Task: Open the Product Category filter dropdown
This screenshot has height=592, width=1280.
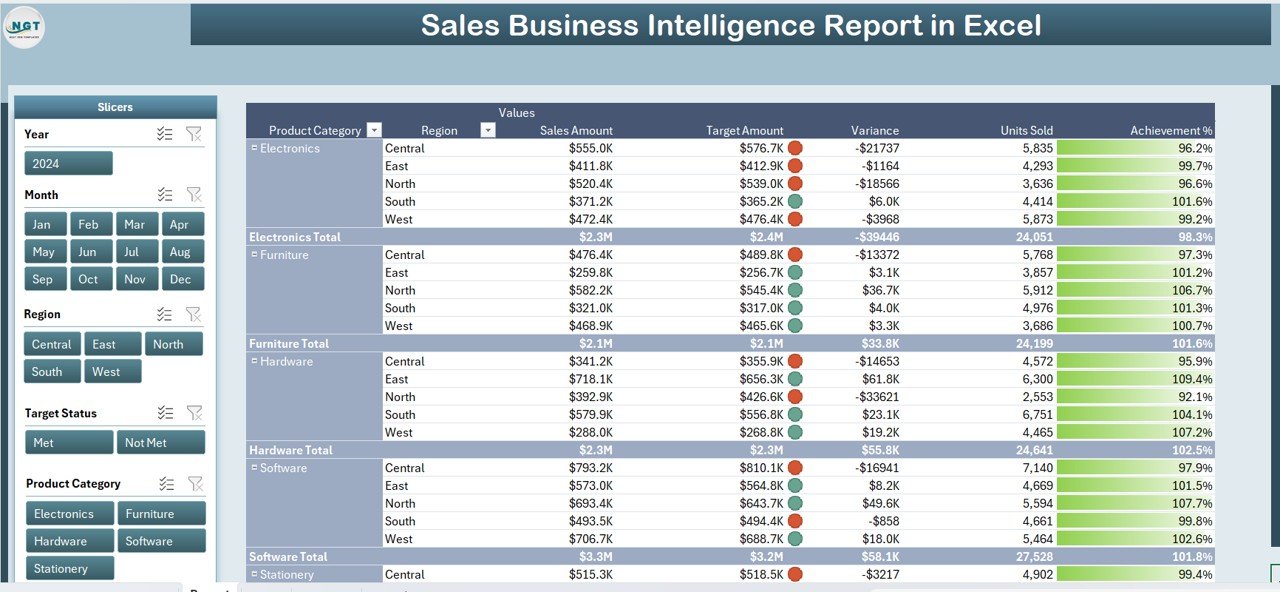Action: (x=374, y=130)
